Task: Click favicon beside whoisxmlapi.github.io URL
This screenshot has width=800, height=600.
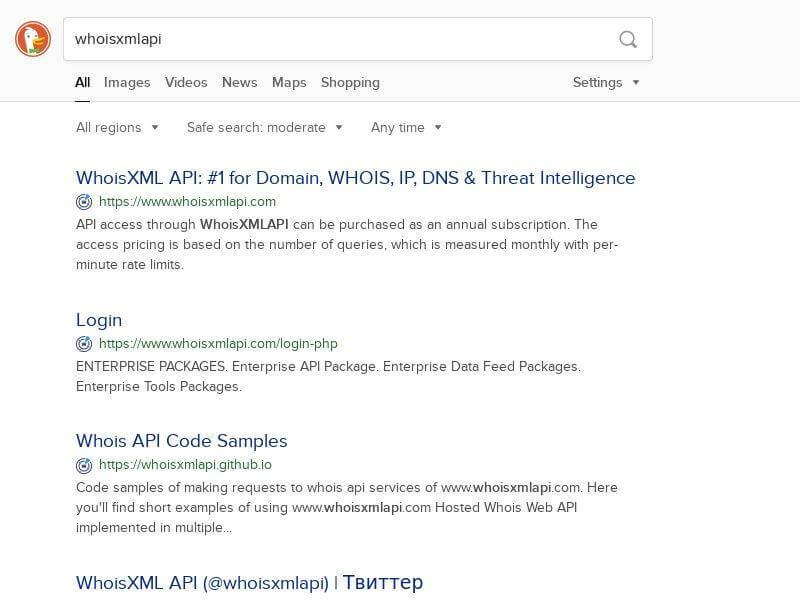Action: [x=84, y=465]
